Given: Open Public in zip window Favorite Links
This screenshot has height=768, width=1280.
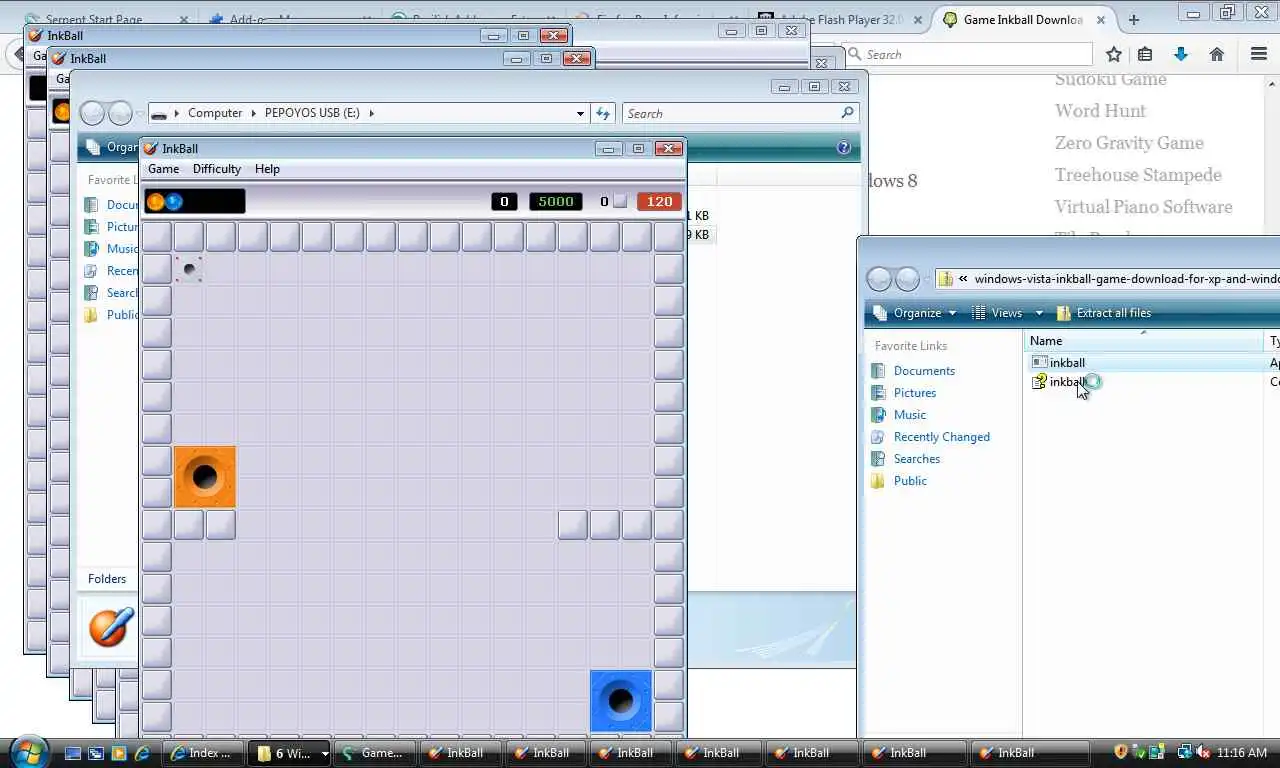Looking at the screenshot, I should 910,481.
